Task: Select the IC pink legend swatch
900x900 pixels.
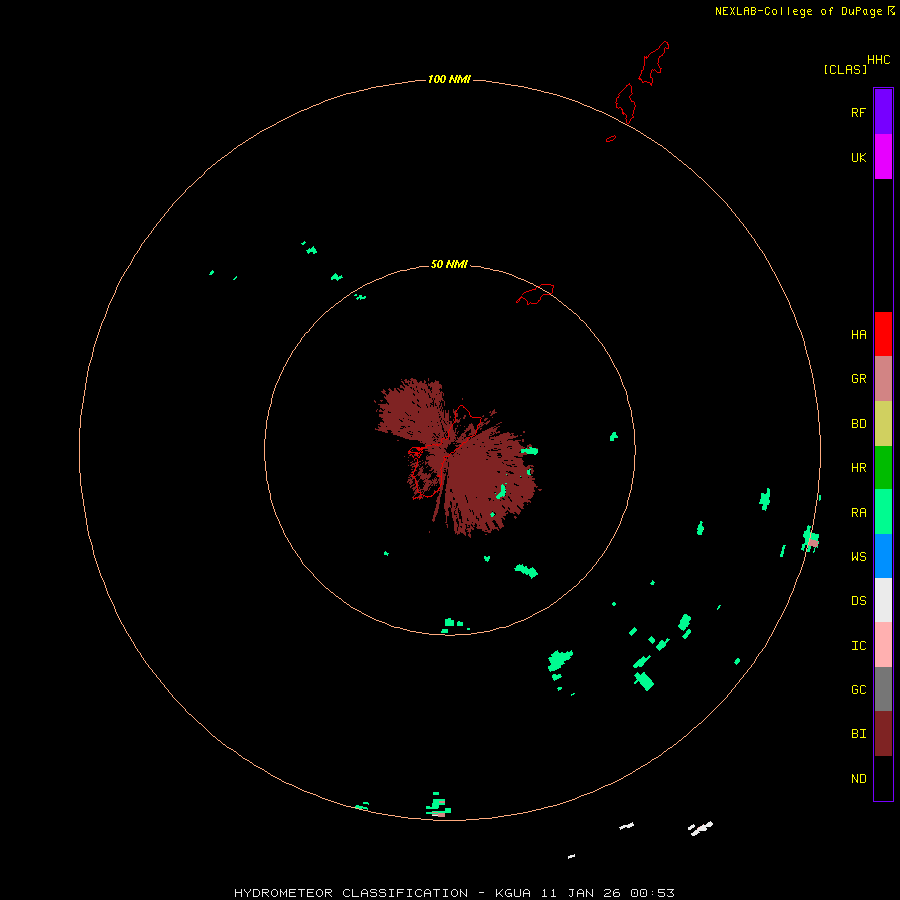Action: pos(883,645)
